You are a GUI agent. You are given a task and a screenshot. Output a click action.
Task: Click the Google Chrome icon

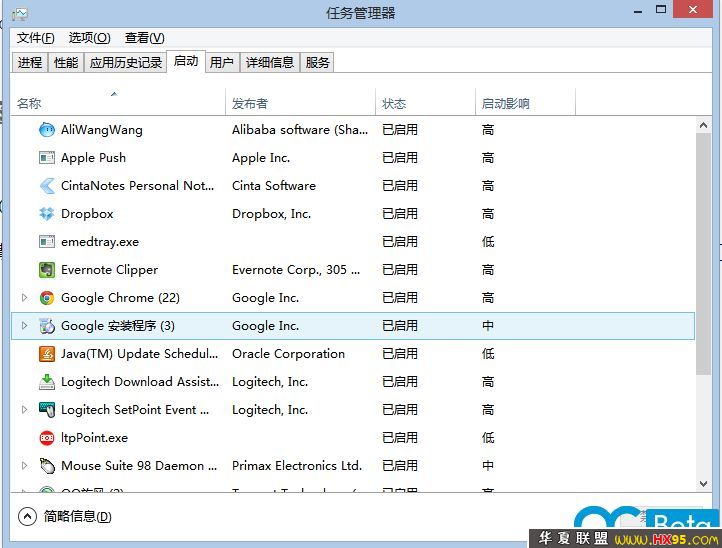pyautogui.click(x=47, y=298)
